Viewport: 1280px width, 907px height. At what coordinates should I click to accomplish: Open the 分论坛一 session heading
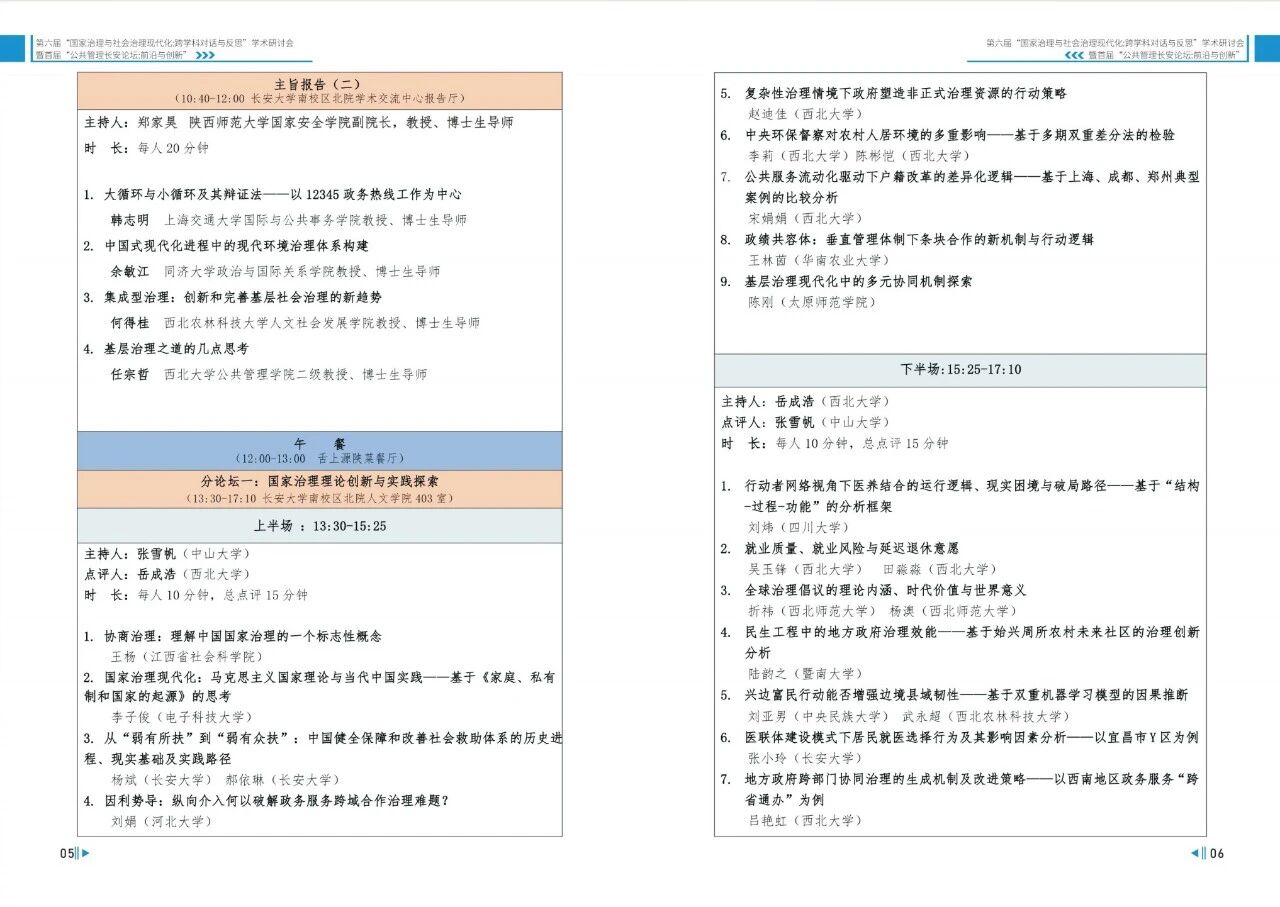click(x=319, y=488)
